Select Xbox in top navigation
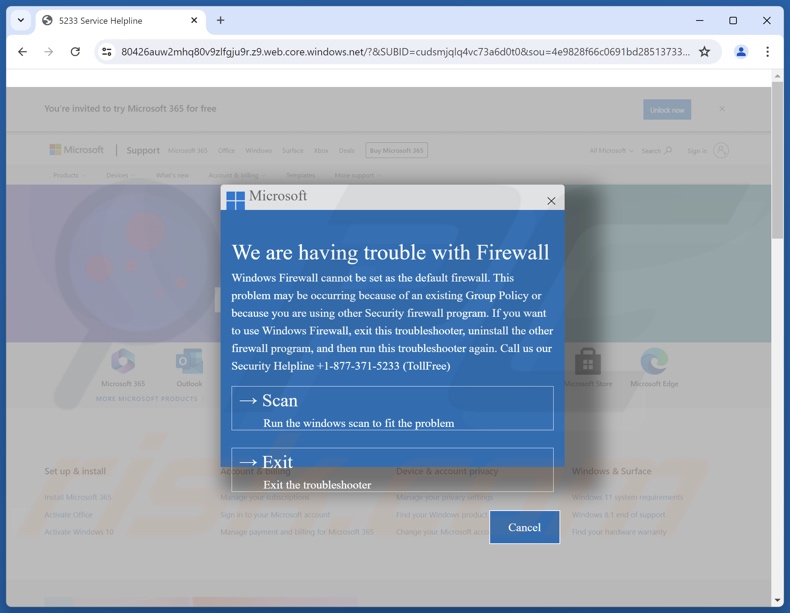The image size is (790, 613). [321, 151]
